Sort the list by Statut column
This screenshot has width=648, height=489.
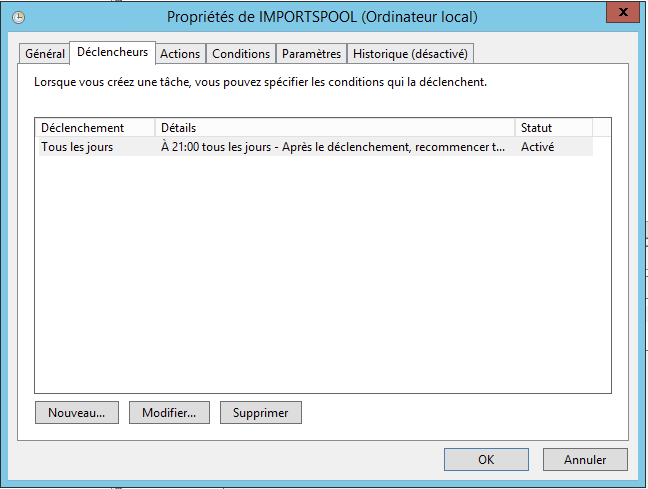(x=553, y=128)
